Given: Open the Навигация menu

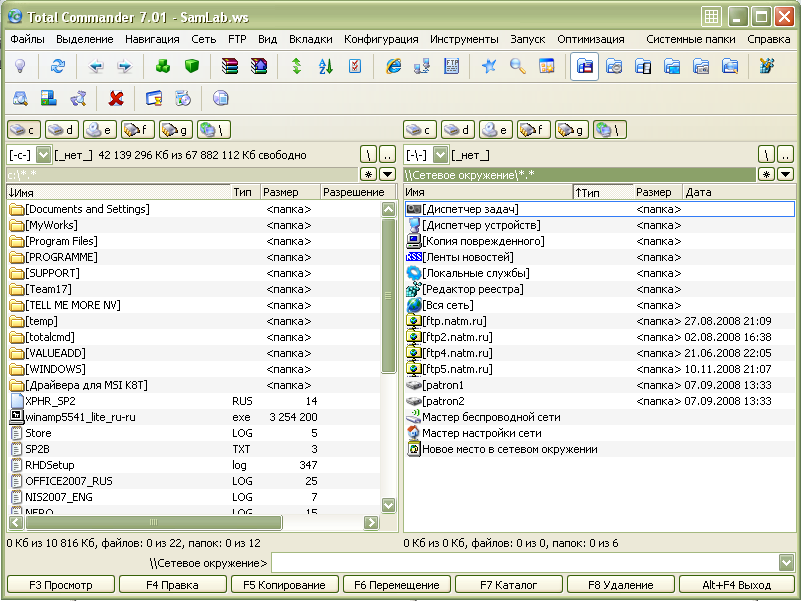Looking at the screenshot, I should (x=152, y=39).
